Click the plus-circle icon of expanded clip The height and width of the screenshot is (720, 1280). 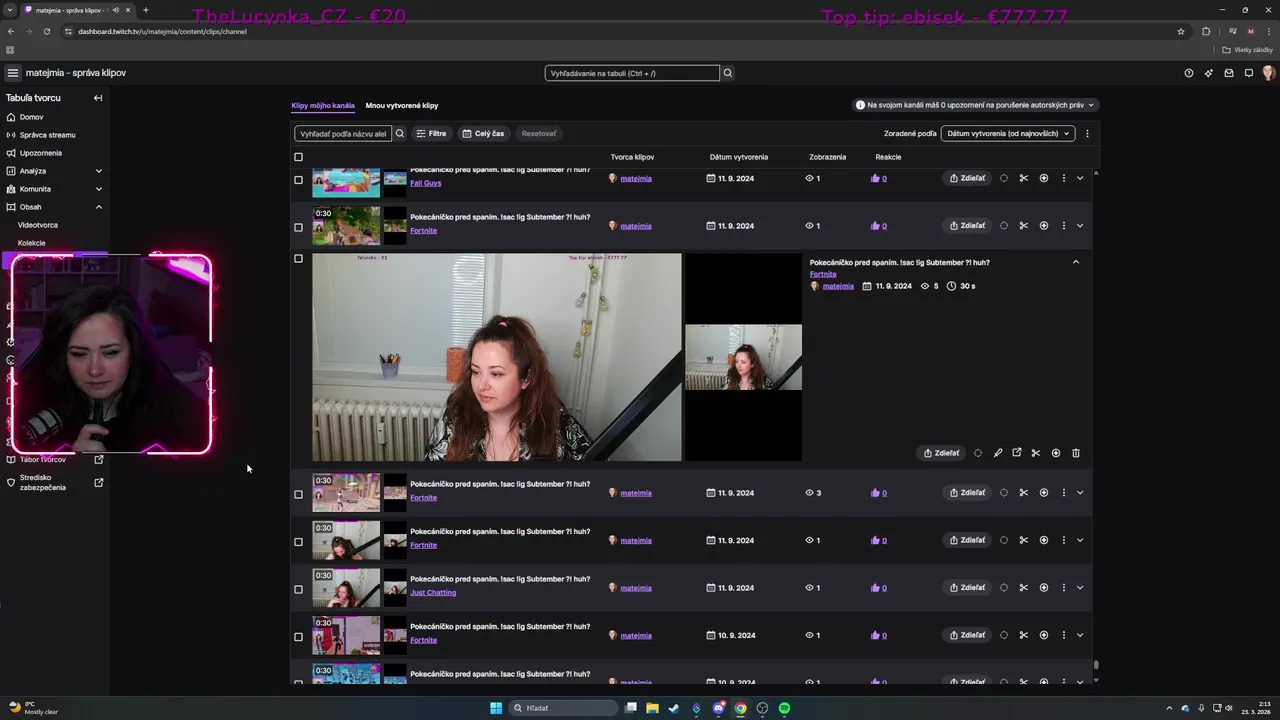point(1056,453)
